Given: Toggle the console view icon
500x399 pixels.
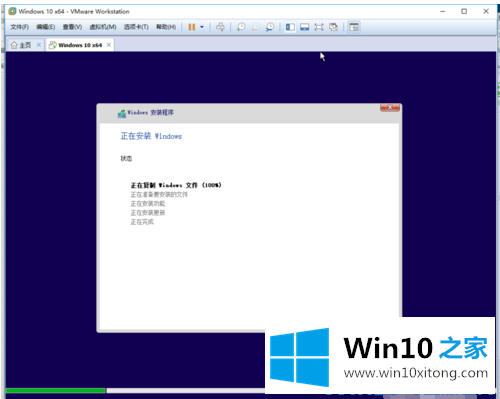Looking at the screenshot, I should (x=354, y=27).
